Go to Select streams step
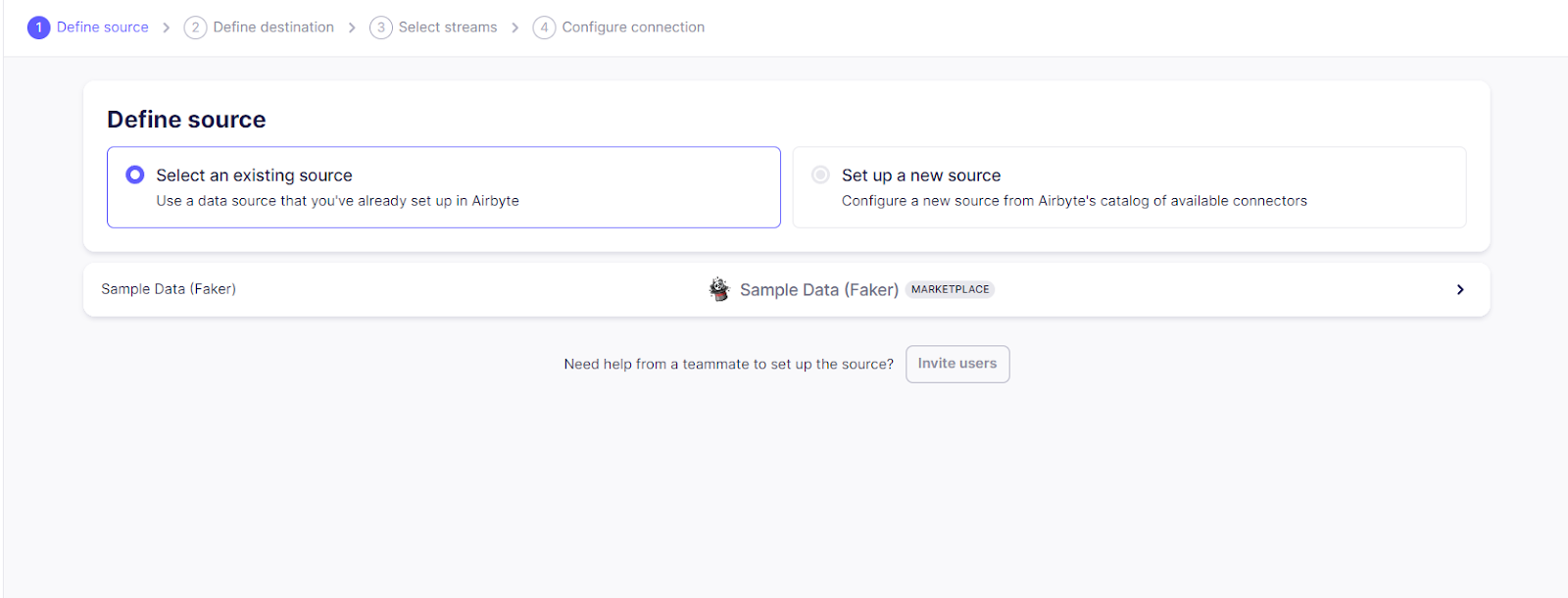The image size is (1568, 598). point(448,27)
